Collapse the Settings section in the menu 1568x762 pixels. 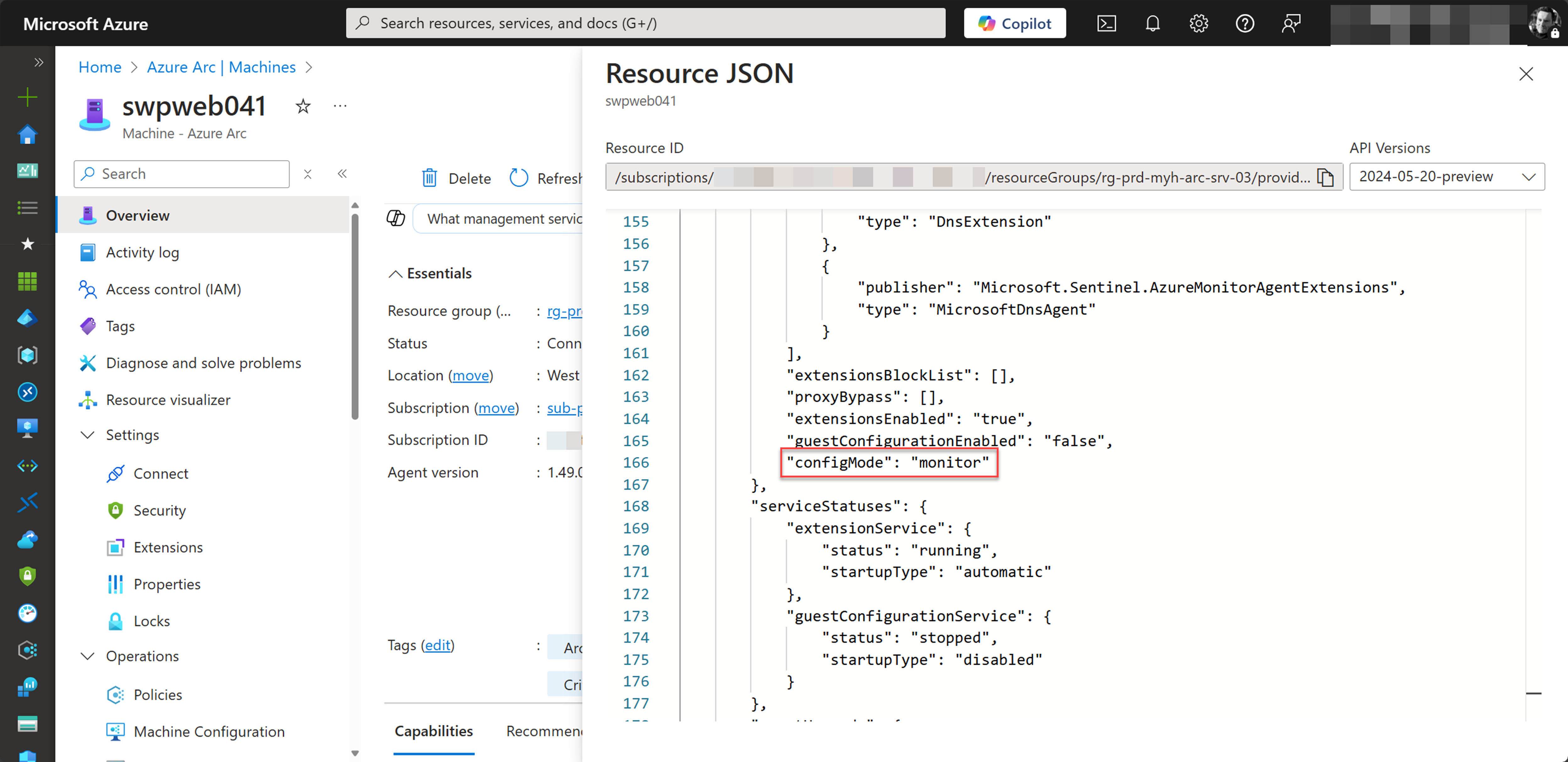[x=88, y=435]
